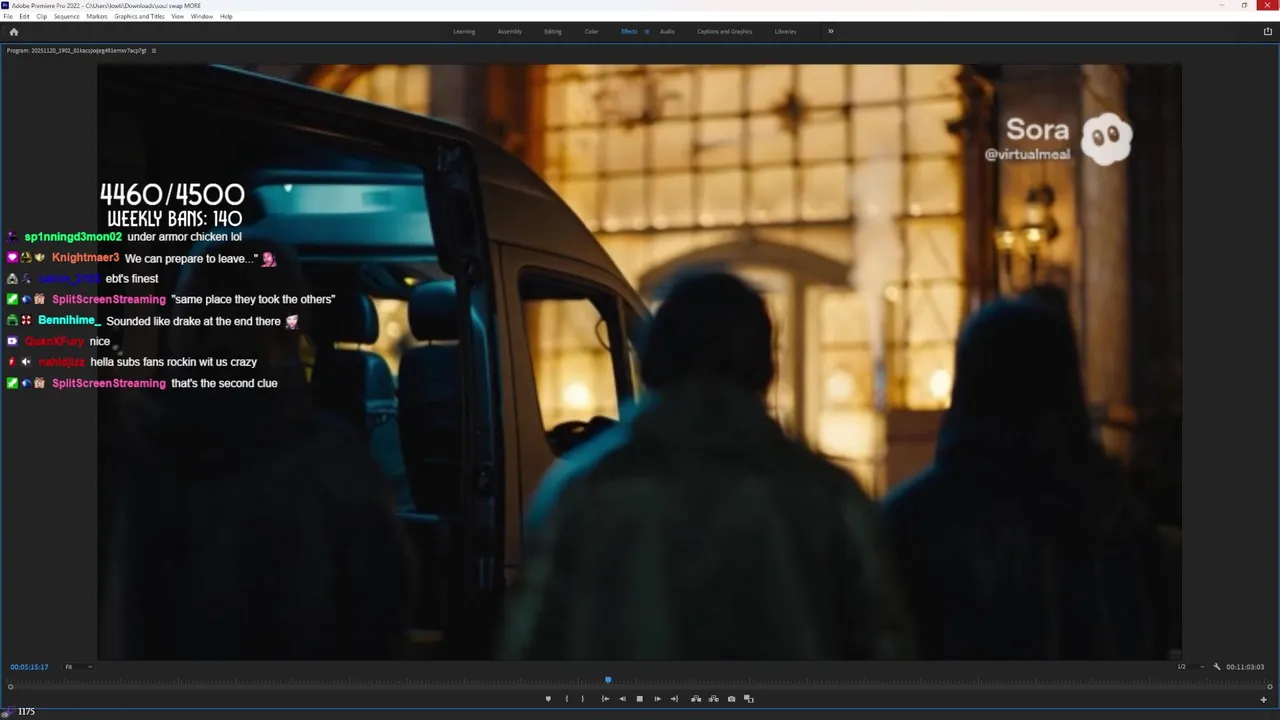Screen dimensions: 1280x720
Task: Click the duration timecode 00:11:03:03
Action: [1246, 667]
